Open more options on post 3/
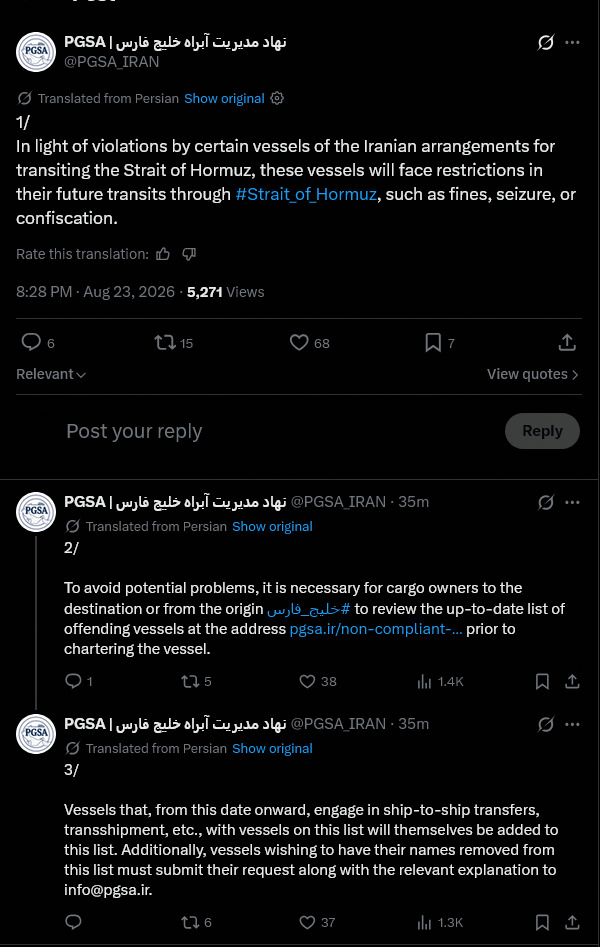This screenshot has height=947, width=600. pyautogui.click(x=572, y=724)
